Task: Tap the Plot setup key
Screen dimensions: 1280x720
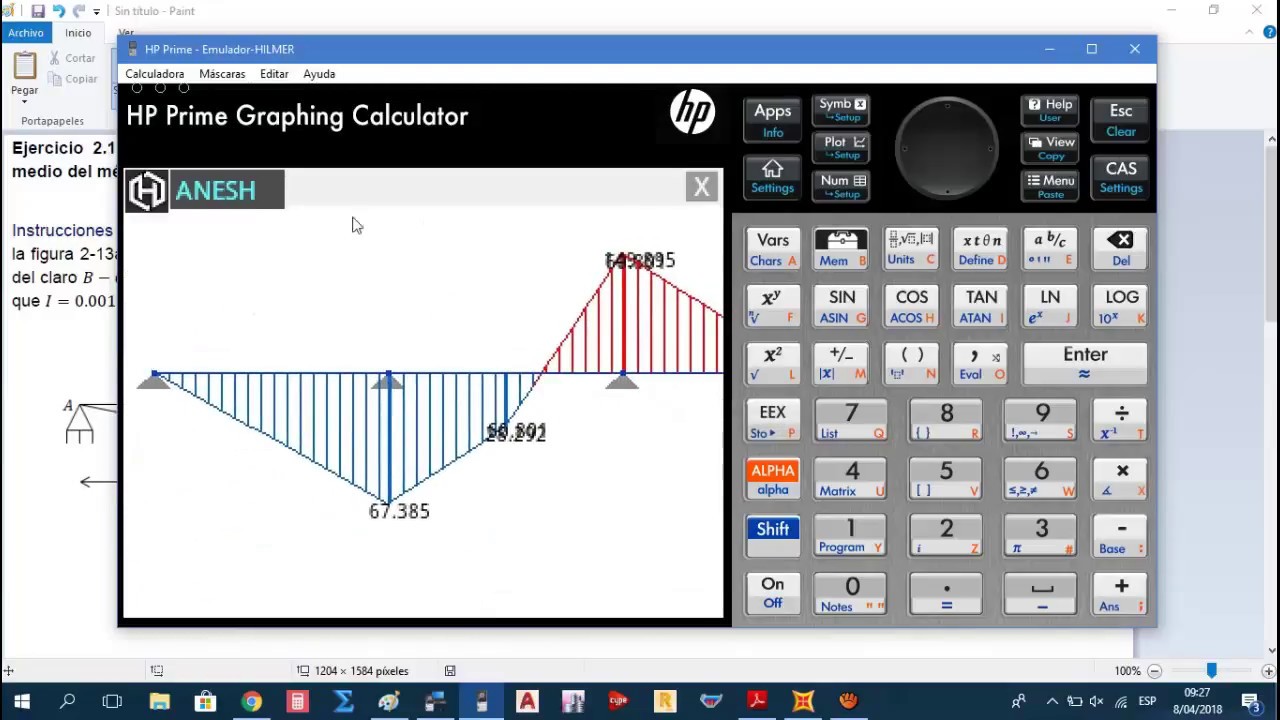Action: pos(841,148)
